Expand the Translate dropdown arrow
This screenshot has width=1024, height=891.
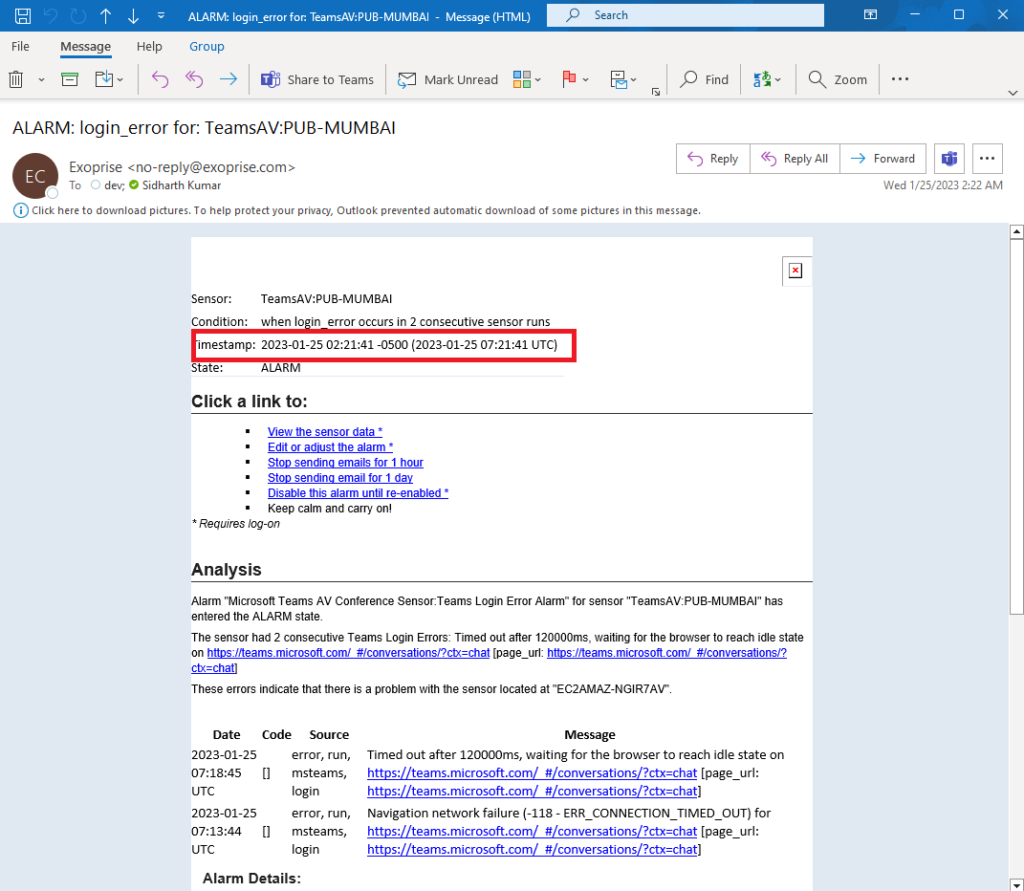pyautogui.click(x=778, y=80)
